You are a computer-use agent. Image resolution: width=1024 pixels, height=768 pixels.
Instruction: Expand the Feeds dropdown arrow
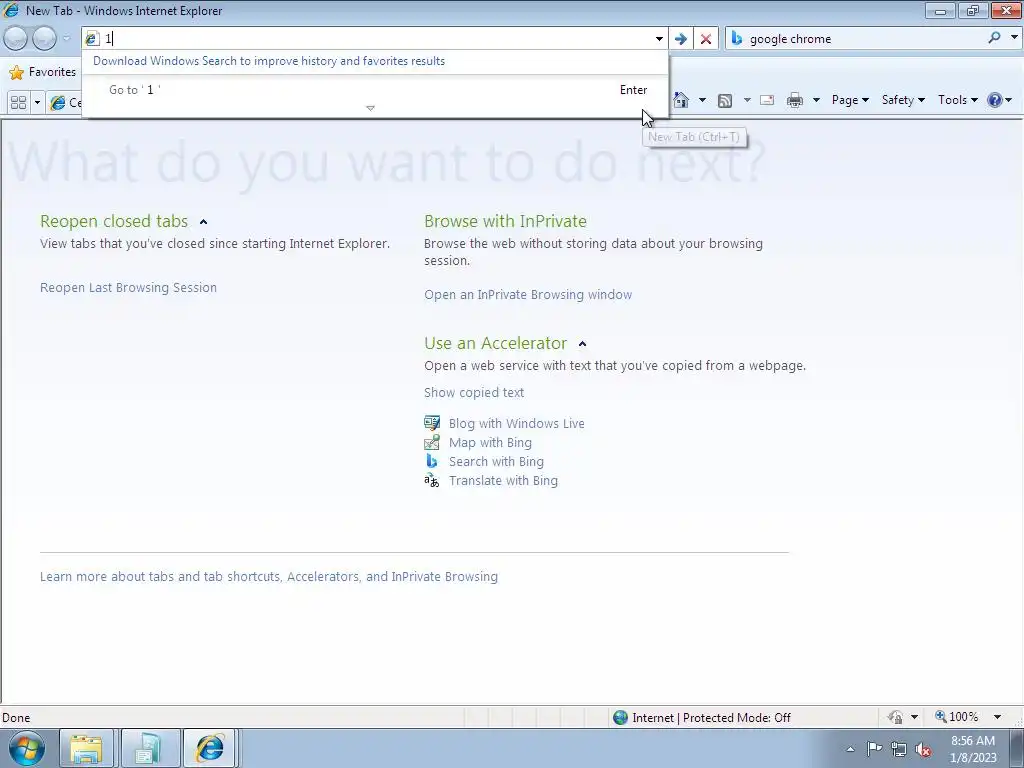(747, 100)
